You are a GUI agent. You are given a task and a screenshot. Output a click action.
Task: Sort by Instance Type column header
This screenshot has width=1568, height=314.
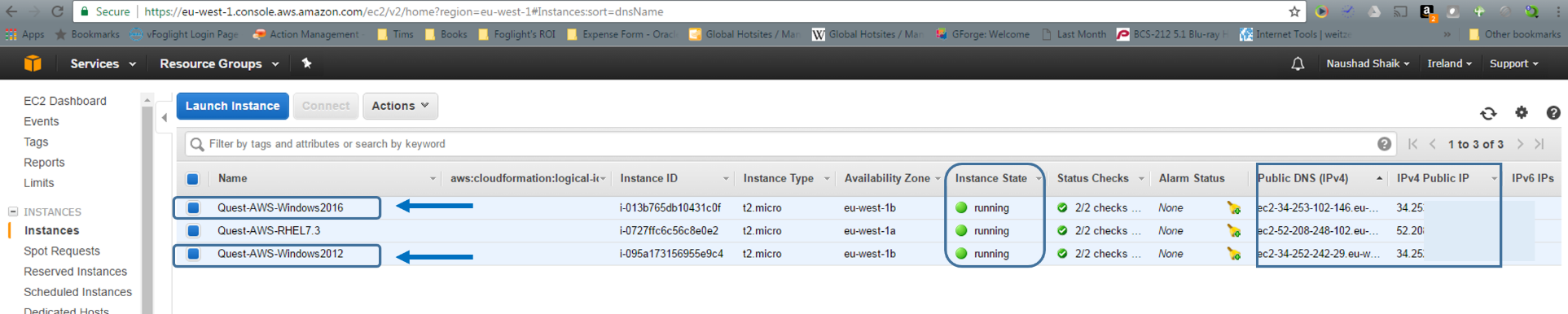[x=778, y=179]
